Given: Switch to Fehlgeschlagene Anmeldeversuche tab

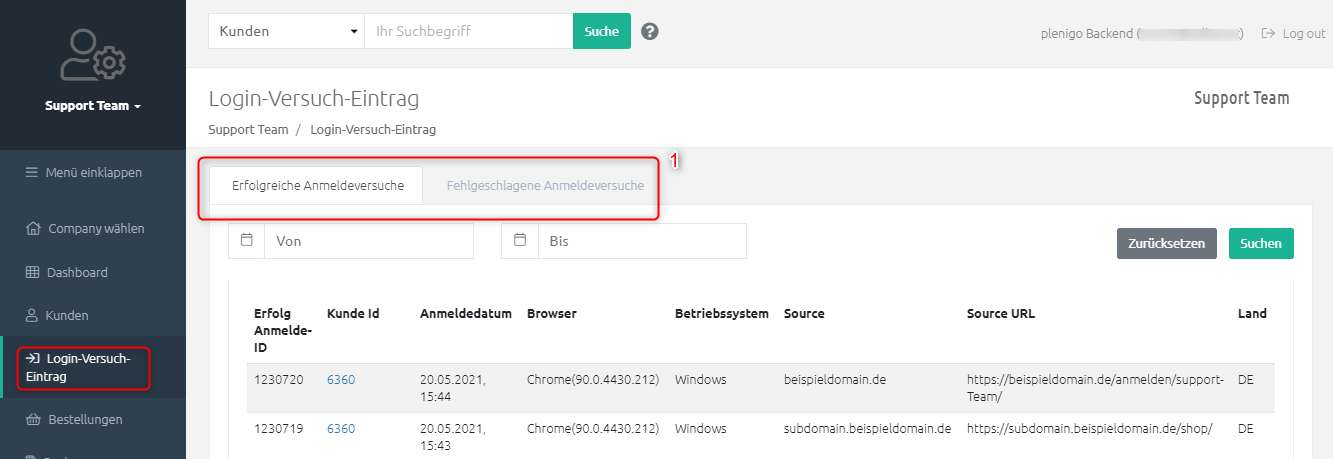Looking at the screenshot, I should [545, 186].
